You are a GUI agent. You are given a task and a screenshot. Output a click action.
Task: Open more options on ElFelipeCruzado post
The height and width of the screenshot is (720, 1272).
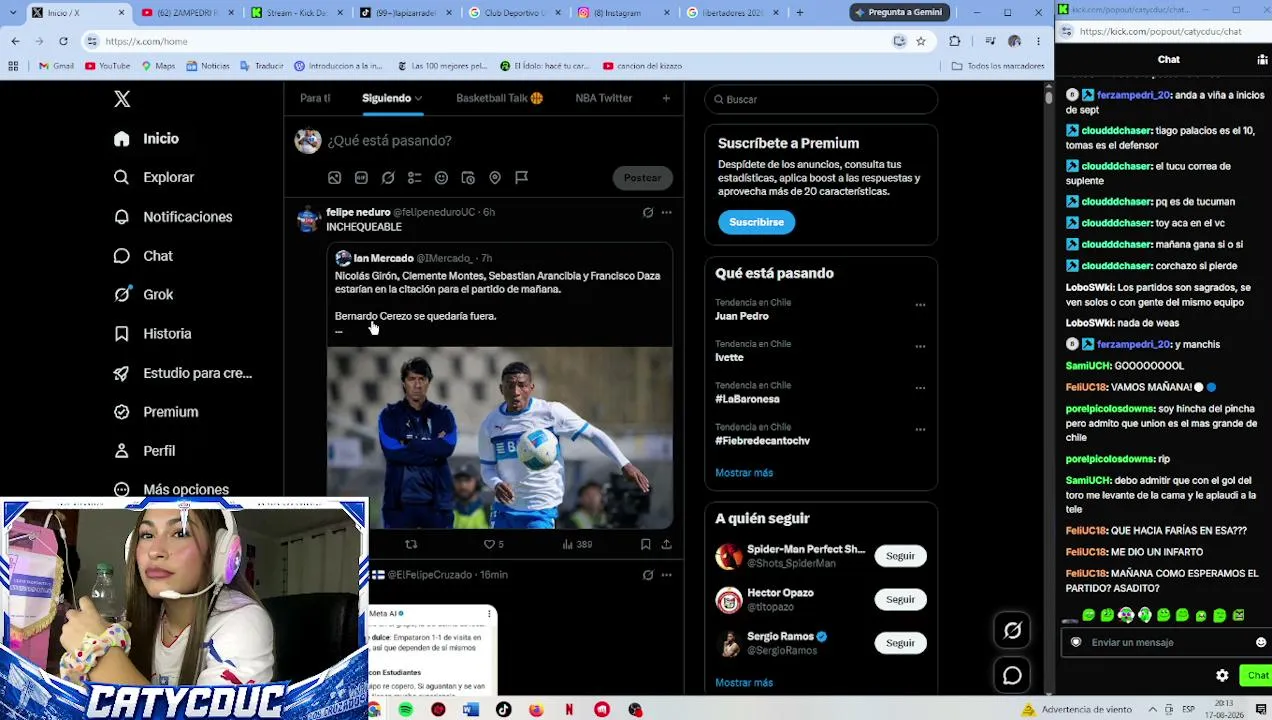pyautogui.click(x=667, y=575)
